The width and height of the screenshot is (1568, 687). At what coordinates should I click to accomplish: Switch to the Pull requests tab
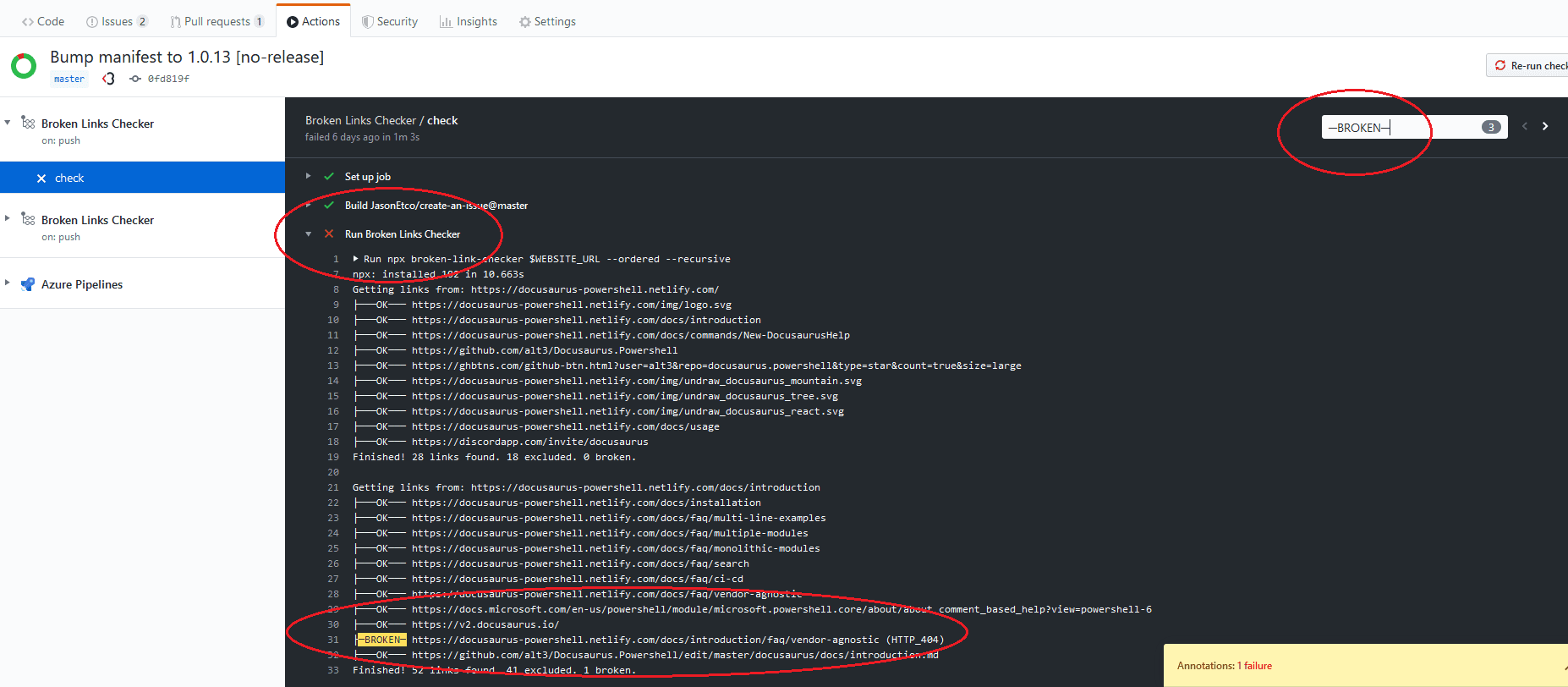217,21
